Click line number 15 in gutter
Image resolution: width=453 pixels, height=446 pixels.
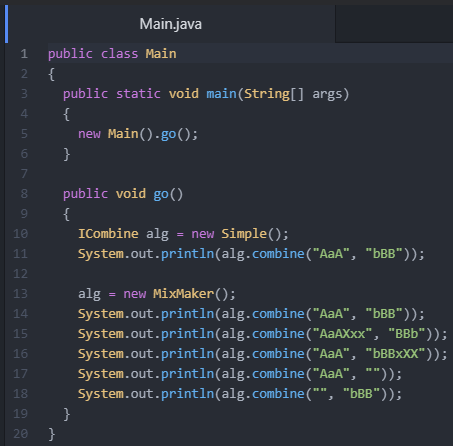(x=20, y=334)
